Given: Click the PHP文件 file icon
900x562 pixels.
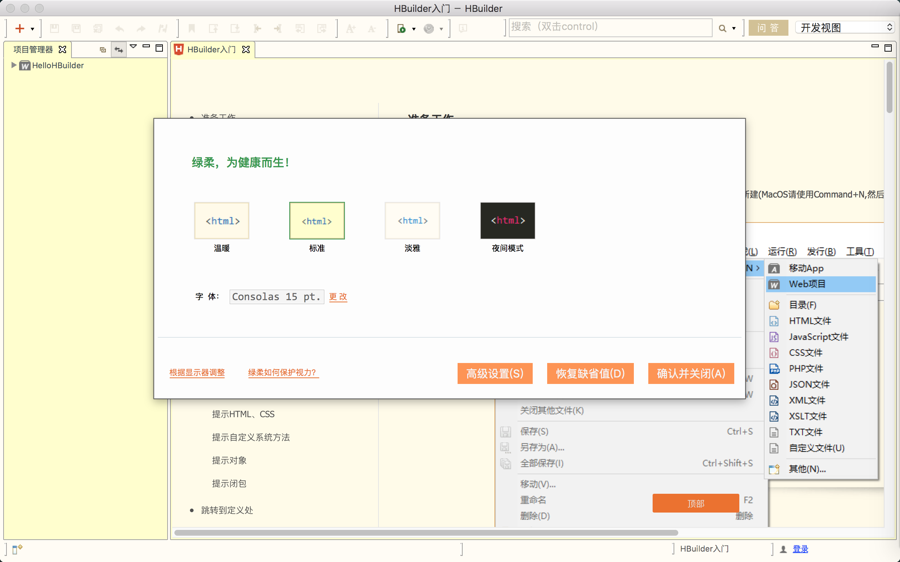Looking at the screenshot, I should pyautogui.click(x=774, y=369).
